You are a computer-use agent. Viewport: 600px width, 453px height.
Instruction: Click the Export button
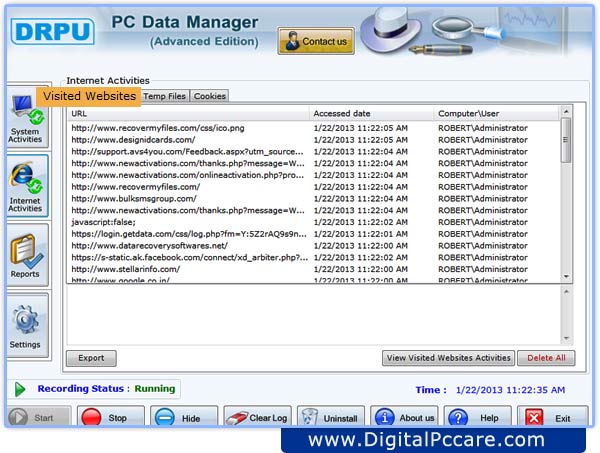[x=91, y=358]
